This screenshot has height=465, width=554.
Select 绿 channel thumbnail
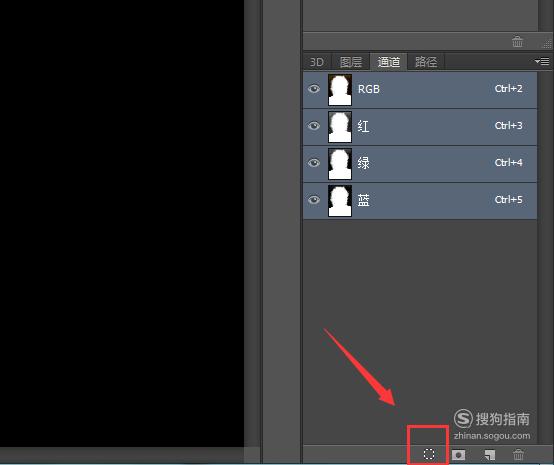340,164
